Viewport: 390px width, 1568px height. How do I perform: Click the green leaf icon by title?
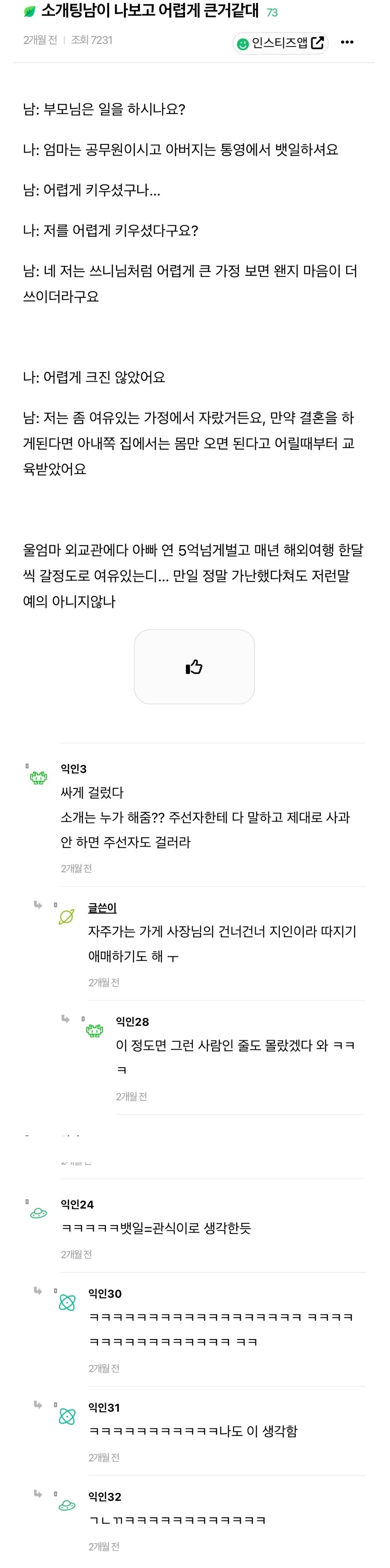coord(29,12)
